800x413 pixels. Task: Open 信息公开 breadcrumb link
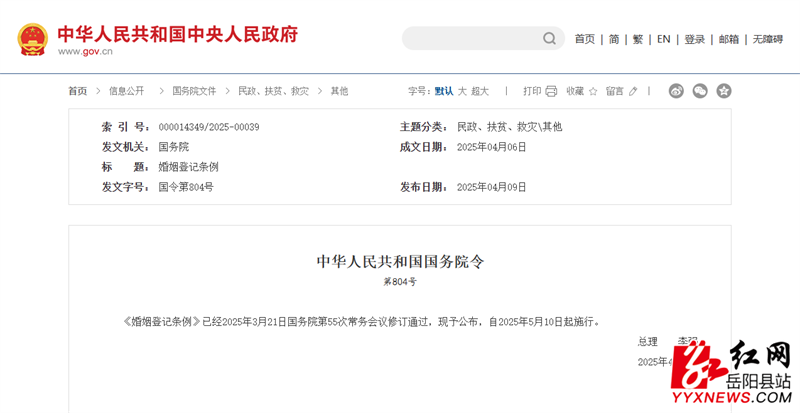[x=127, y=91]
